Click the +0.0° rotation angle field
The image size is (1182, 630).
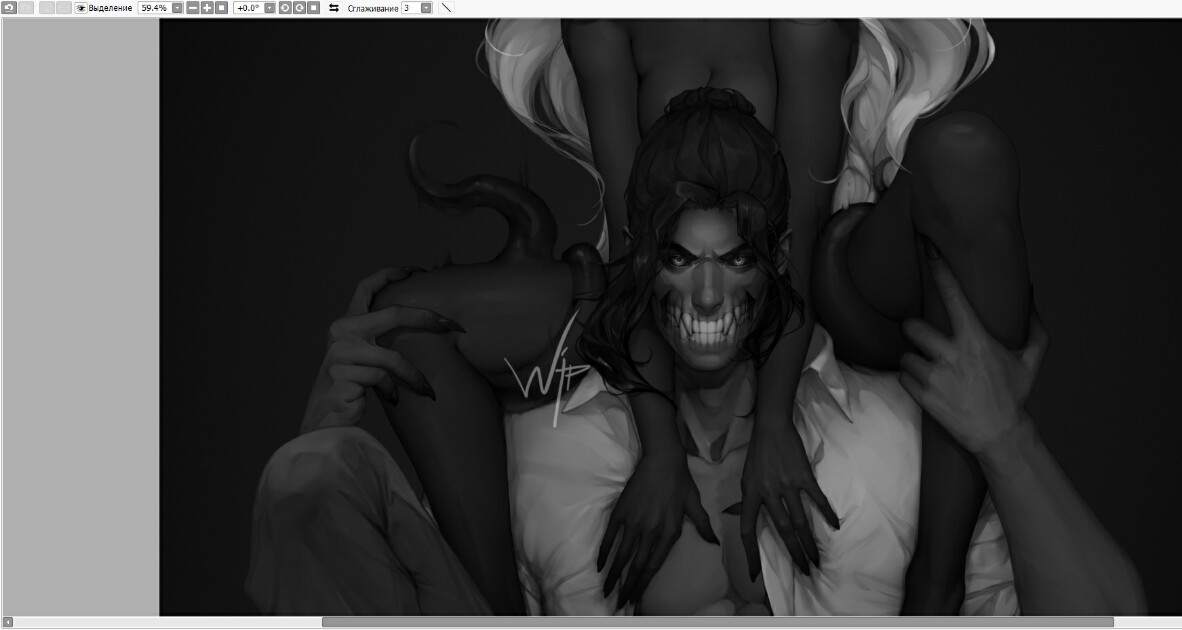coord(248,8)
